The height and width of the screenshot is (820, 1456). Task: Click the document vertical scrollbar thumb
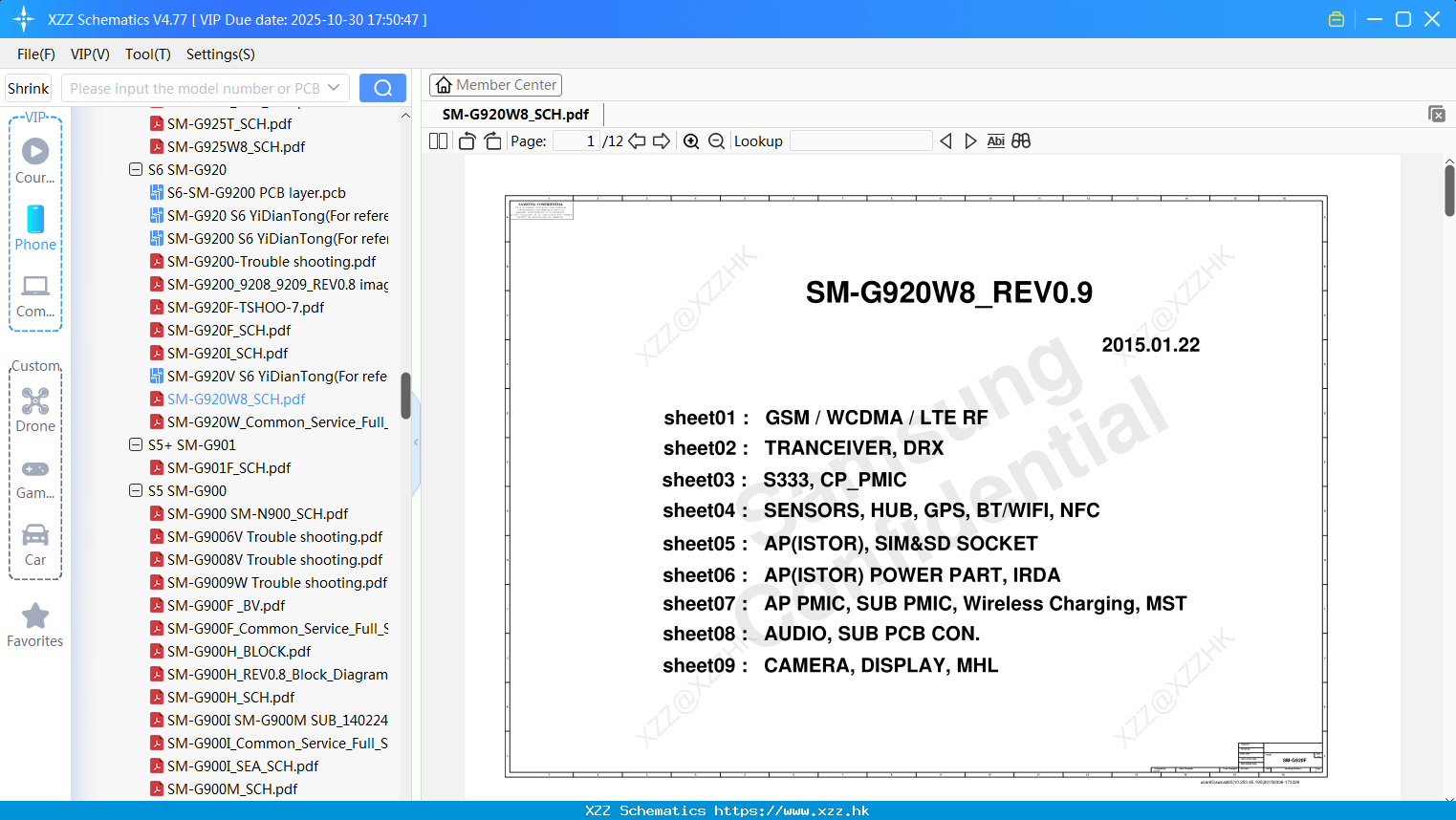point(1449,190)
